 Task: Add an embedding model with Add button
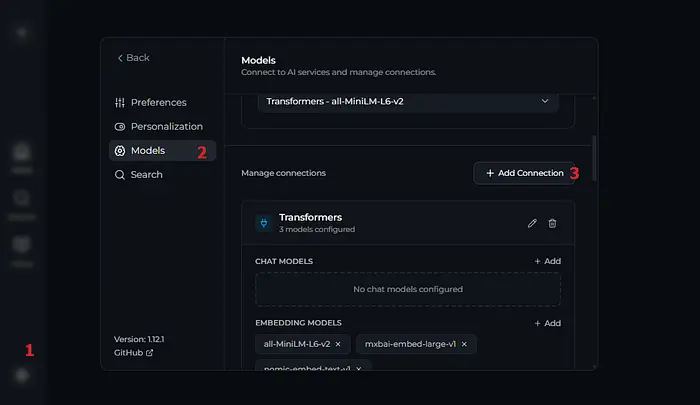547,323
